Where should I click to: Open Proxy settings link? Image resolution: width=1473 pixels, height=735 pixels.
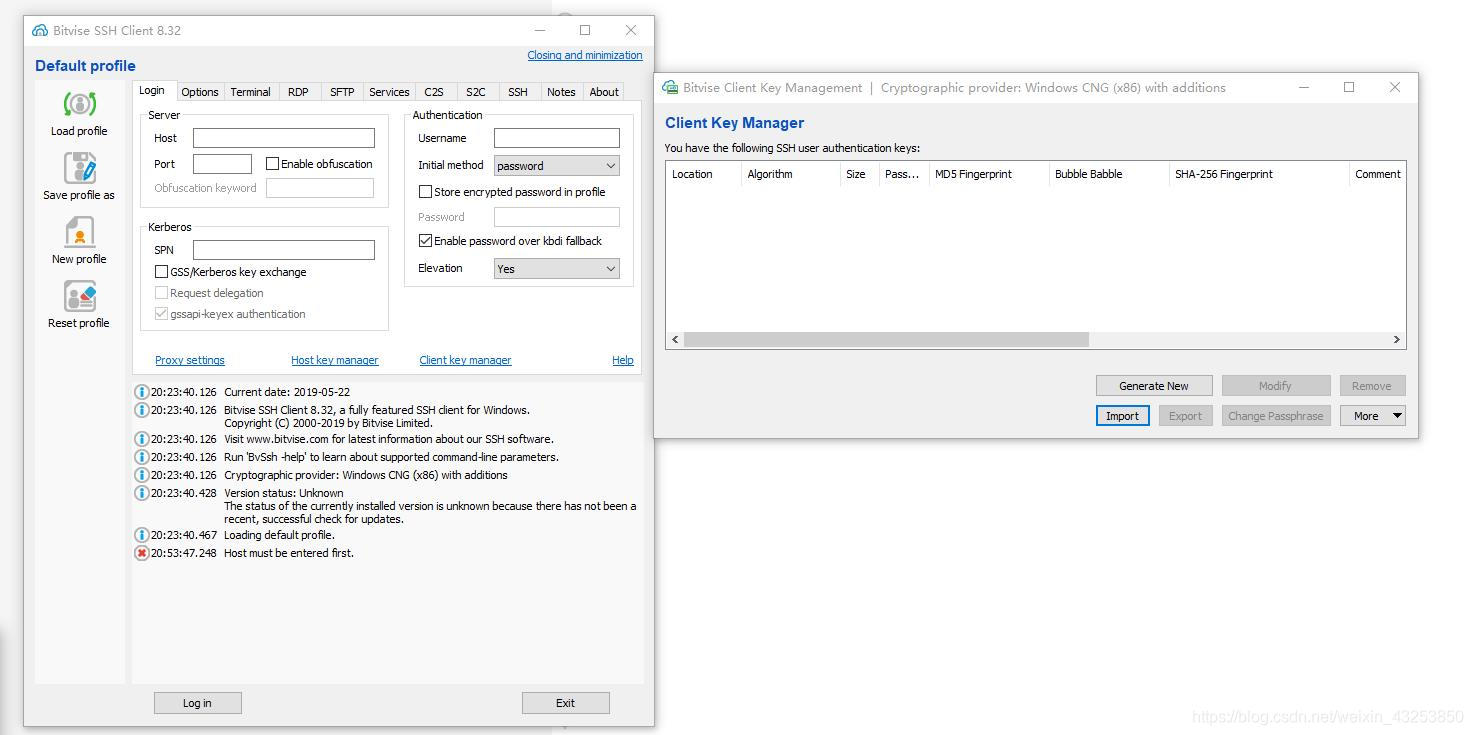click(x=190, y=360)
